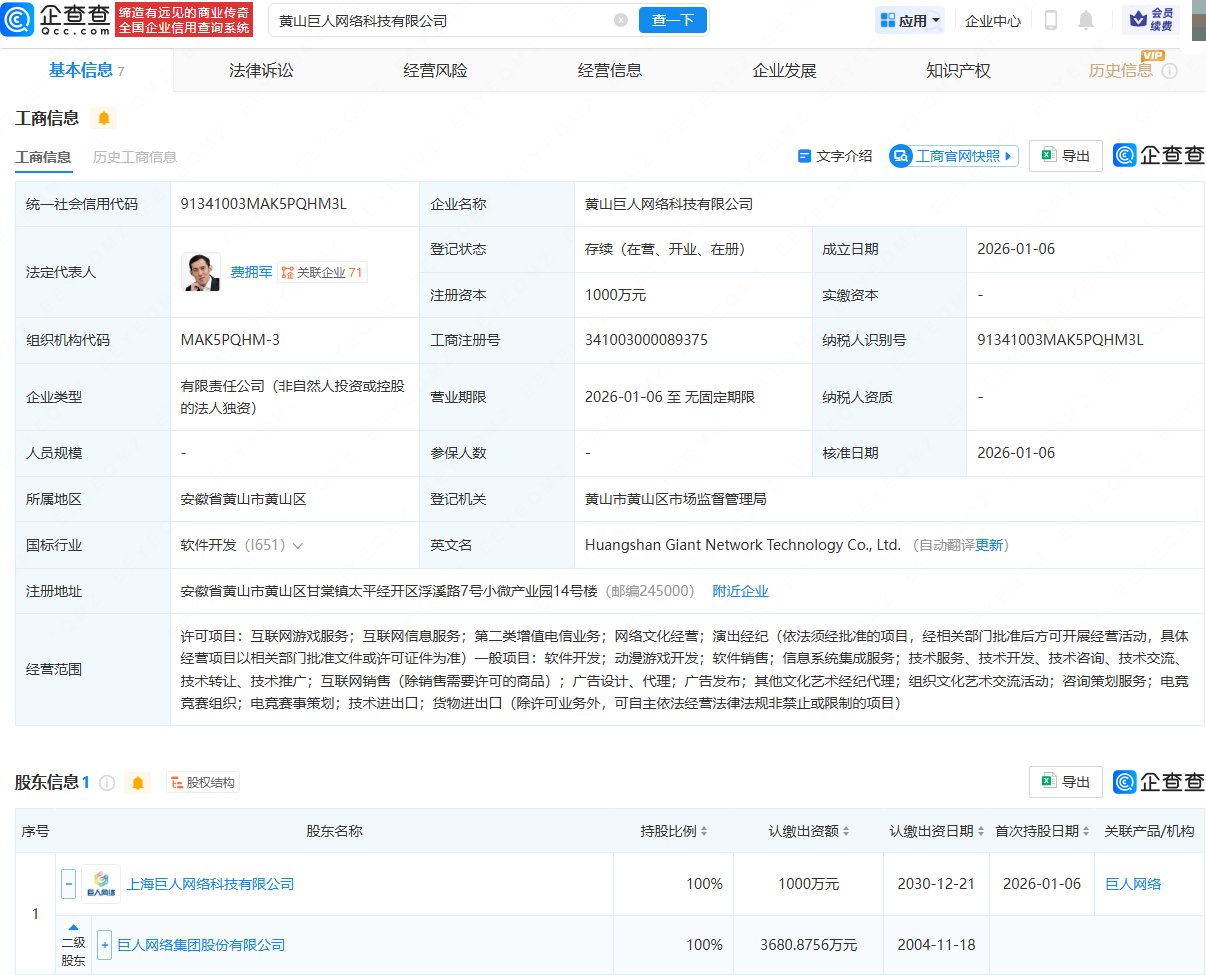Click the 查一下 search button
The width and height of the screenshot is (1206, 975).
tap(672, 20)
